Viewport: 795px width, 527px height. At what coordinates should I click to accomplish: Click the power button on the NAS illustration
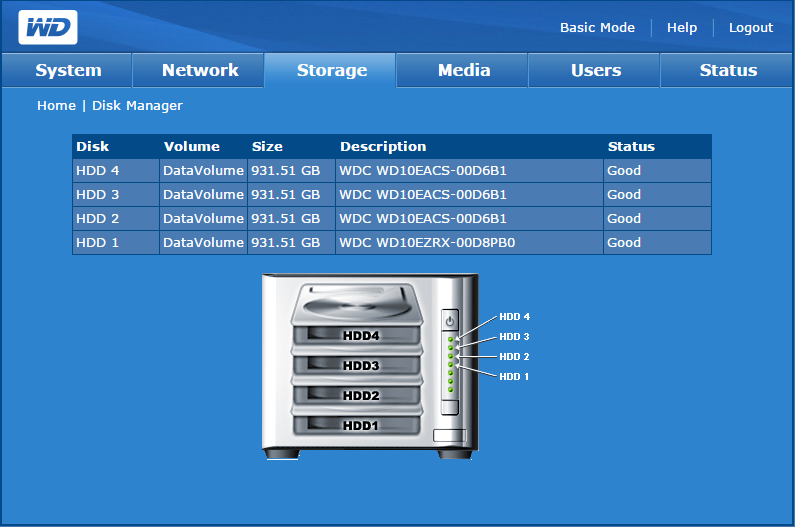[x=450, y=321]
